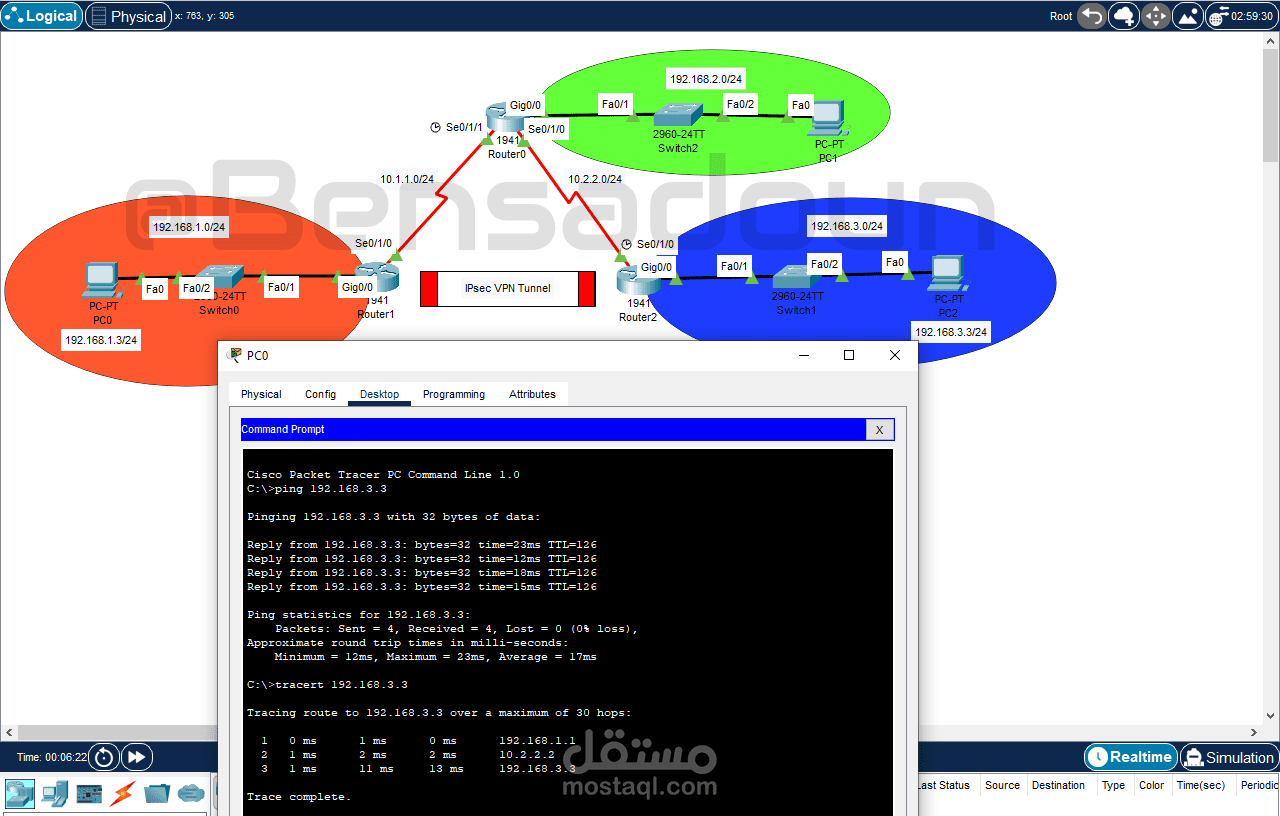Viewport: 1280px width, 816px height.
Task: Click the Last Status column header
Action: tap(944, 785)
